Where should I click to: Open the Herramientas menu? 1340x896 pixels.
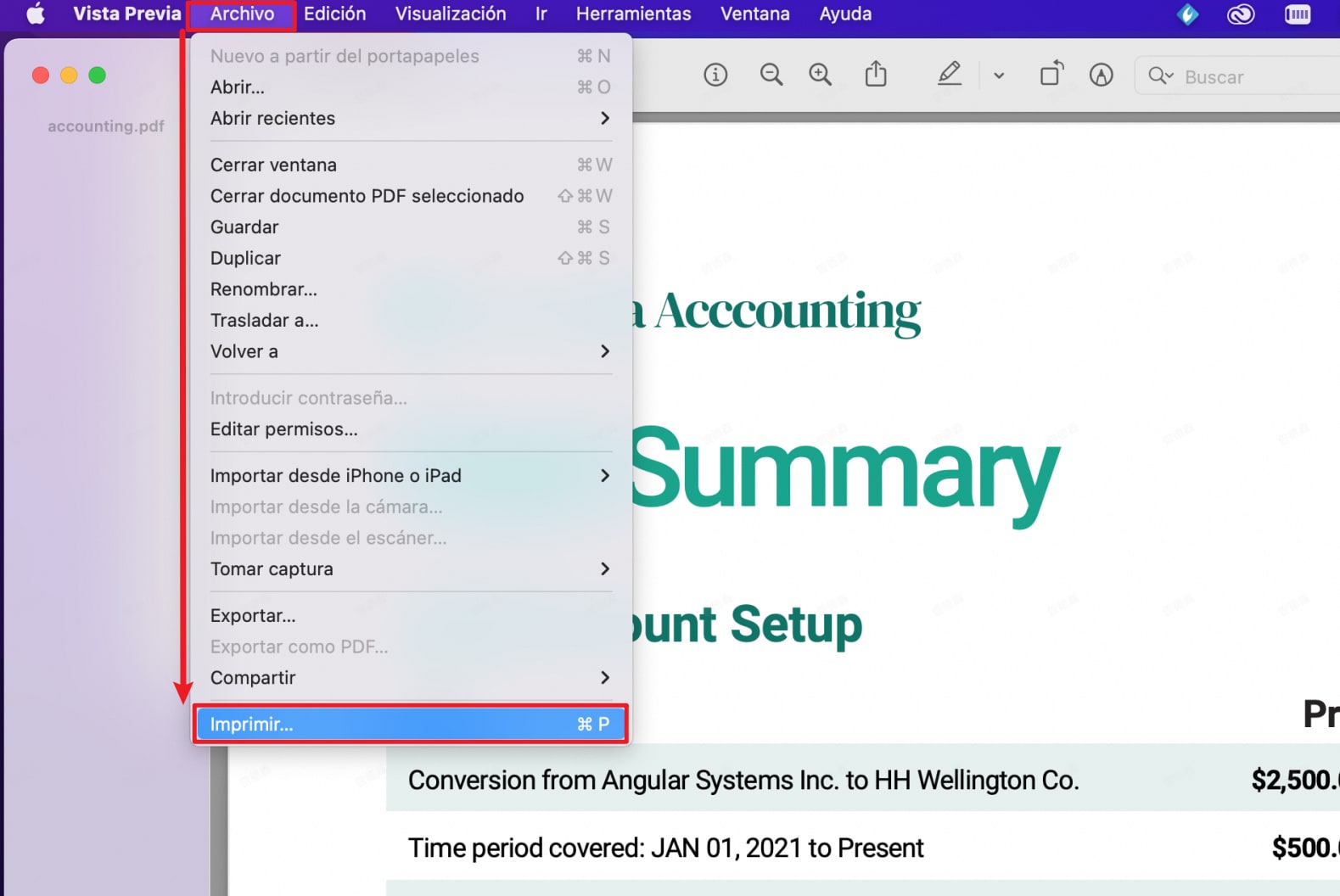[633, 14]
